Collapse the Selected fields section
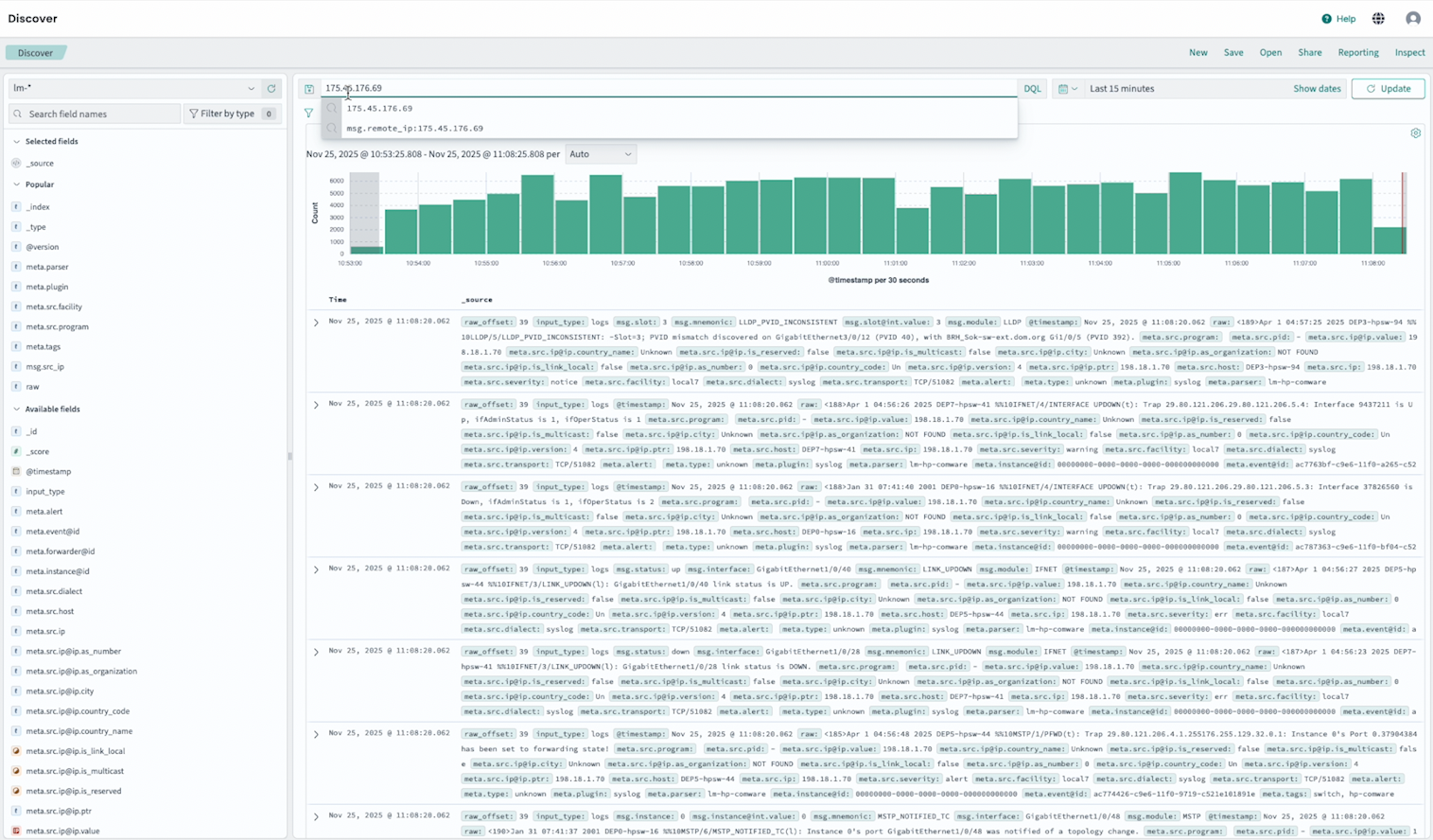The image size is (1433, 840). click(16, 142)
